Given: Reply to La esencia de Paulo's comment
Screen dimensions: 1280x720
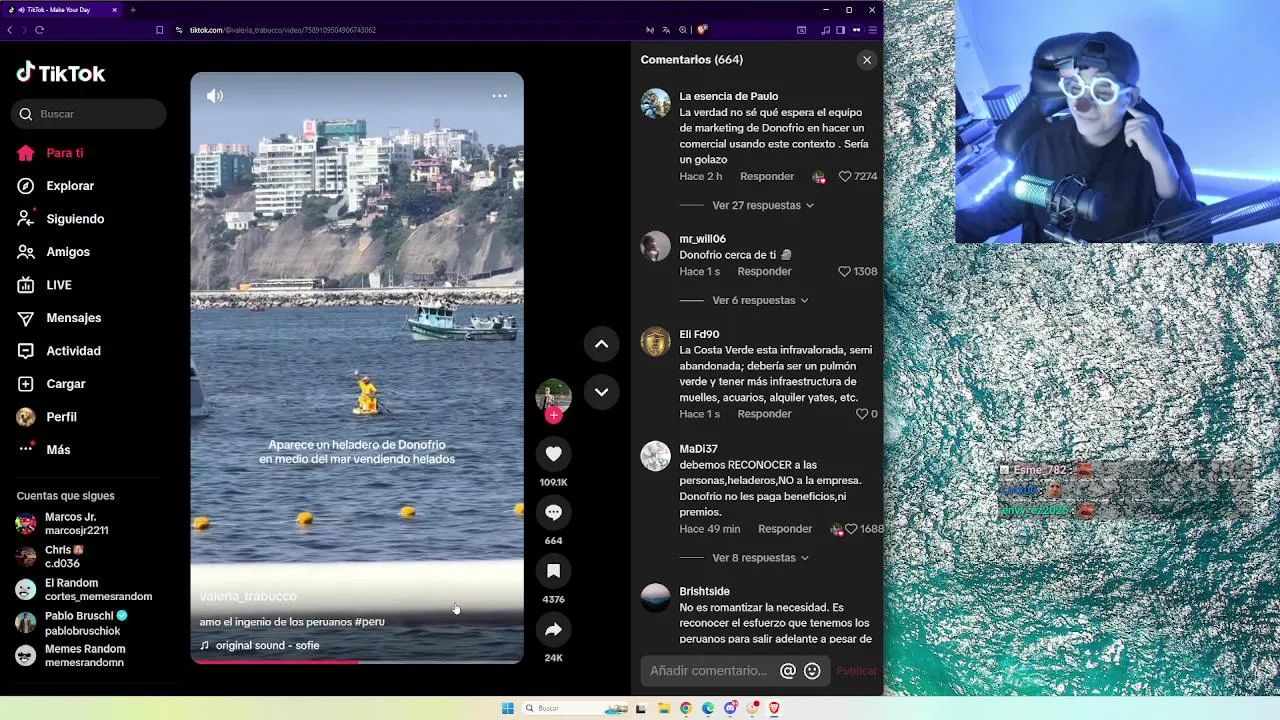Looking at the screenshot, I should [767, 176].
